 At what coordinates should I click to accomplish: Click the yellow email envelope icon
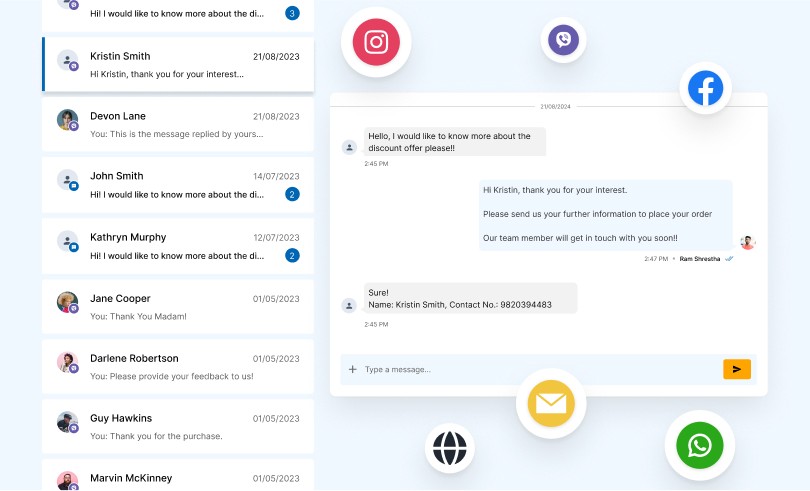pyautogui.click(x=551, y=403)
